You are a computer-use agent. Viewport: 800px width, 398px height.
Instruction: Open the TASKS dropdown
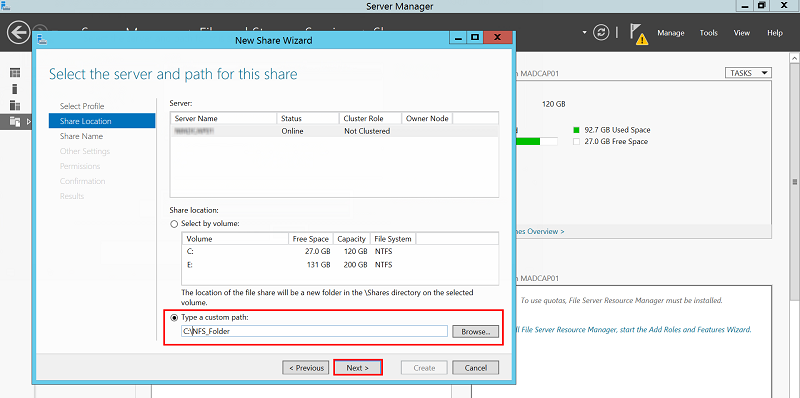tap(748, 73)
